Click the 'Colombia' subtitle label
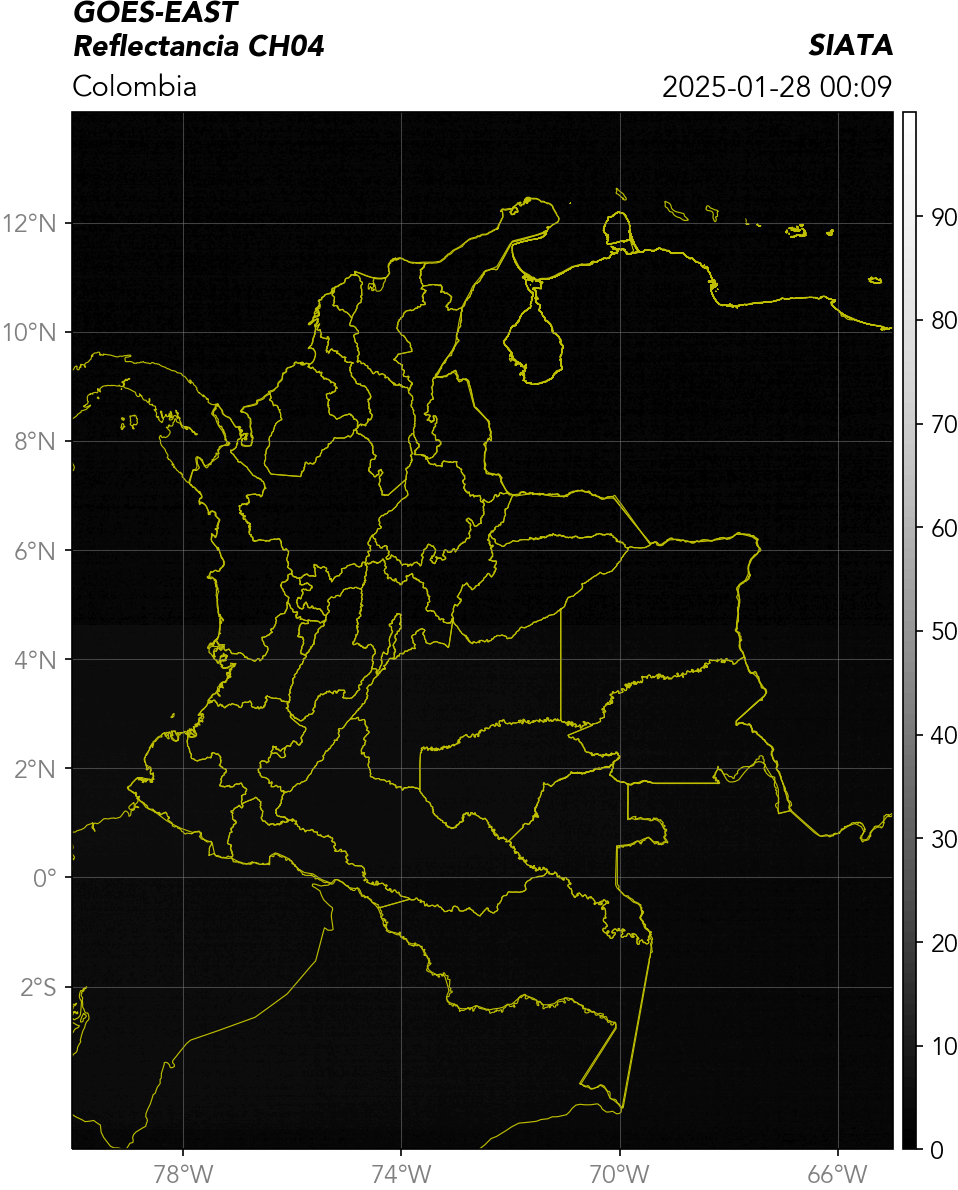Viewport: 958px width, 1190px height. (134, 87)
